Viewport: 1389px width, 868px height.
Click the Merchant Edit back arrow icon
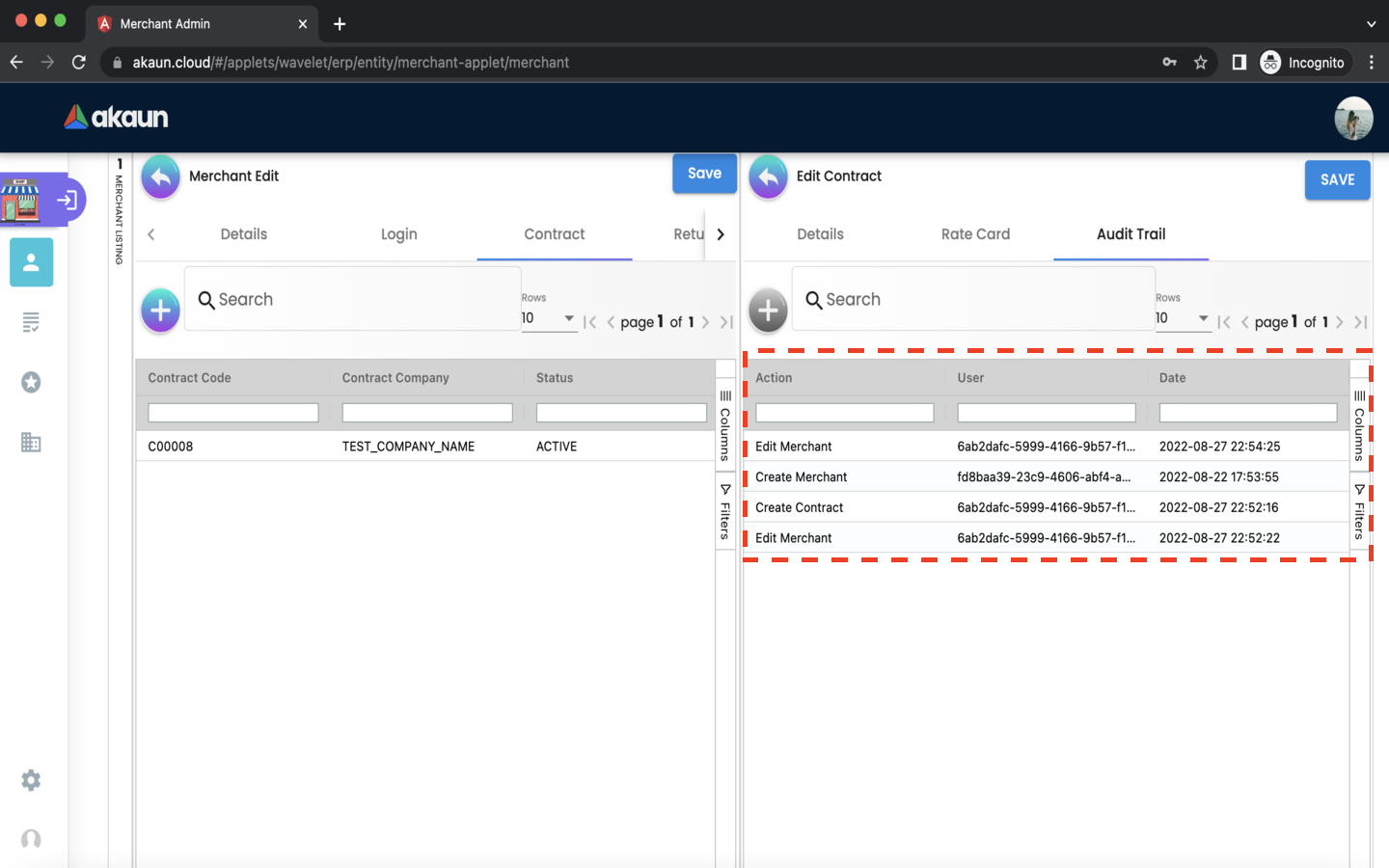coord(161,177)
